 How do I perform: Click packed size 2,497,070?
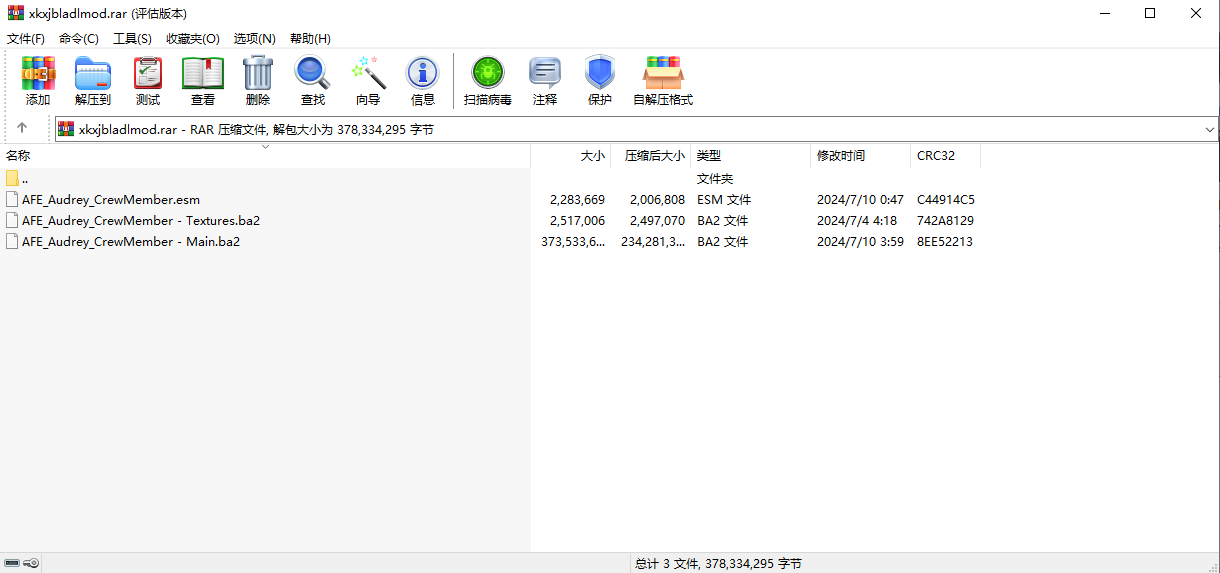657,221
